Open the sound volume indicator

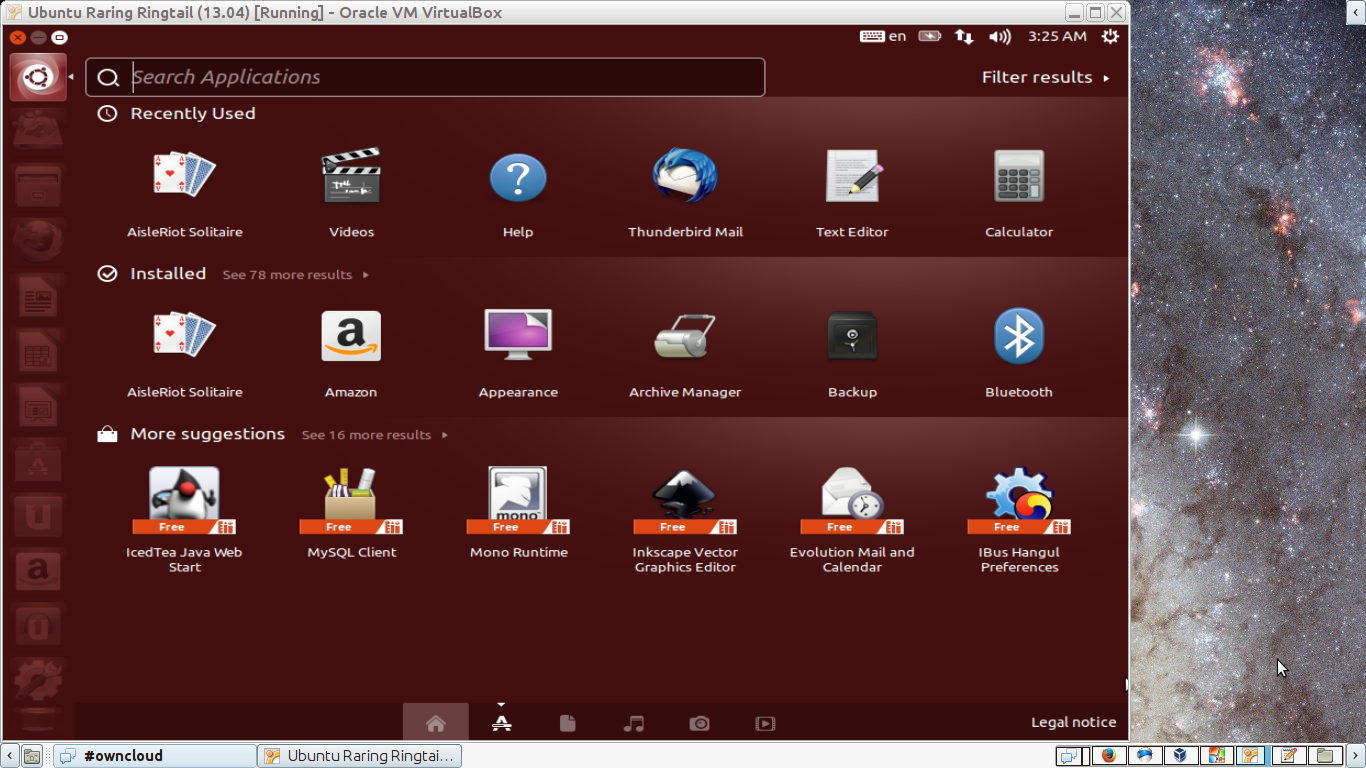999,36
